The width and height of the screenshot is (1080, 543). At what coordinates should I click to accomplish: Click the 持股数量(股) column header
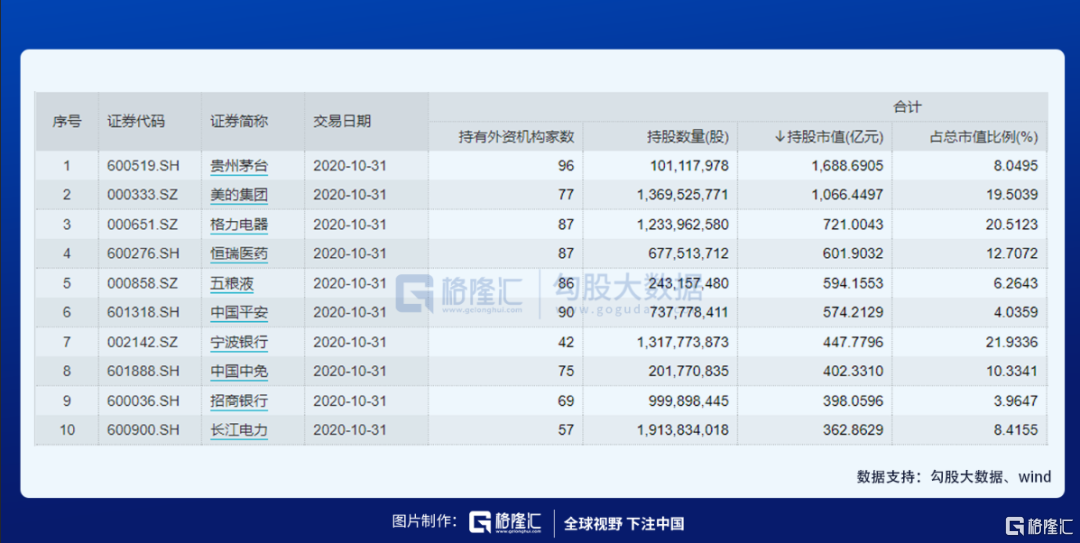coord(687,137)
